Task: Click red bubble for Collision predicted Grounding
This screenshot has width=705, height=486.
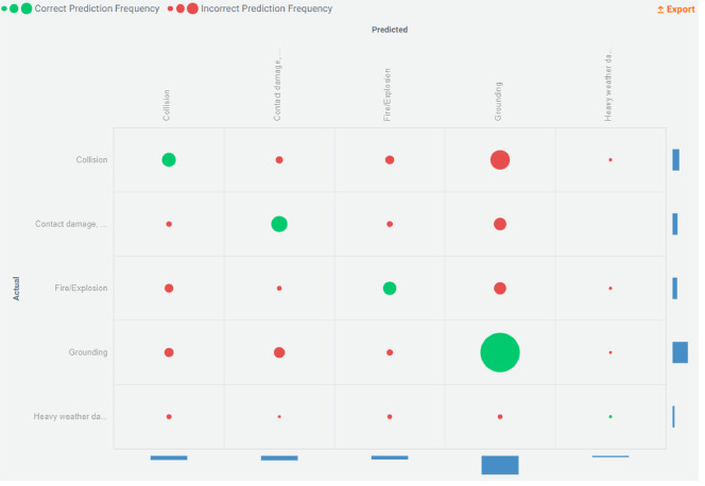Action: tap(500, 160)
